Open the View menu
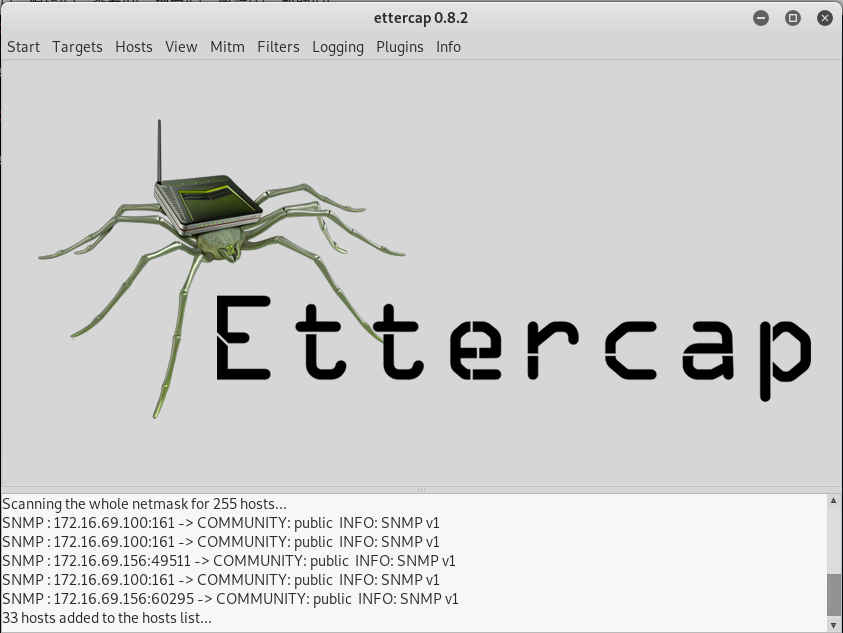Screen dimensions: 843x633 [181, 47]
